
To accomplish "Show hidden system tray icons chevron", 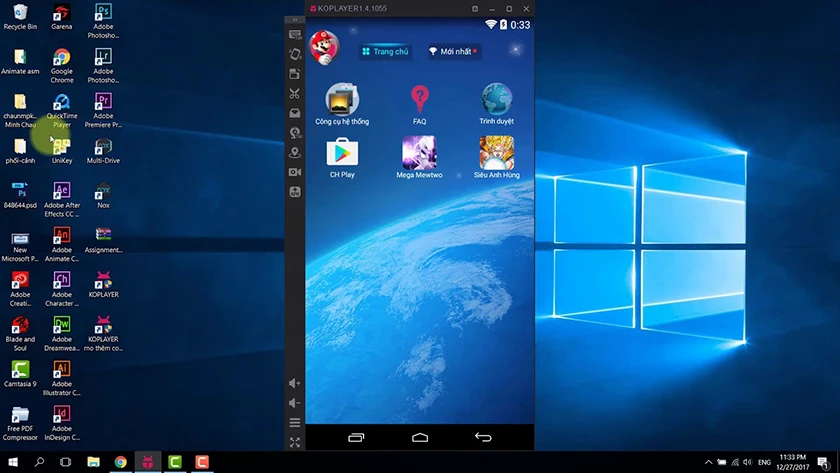I will point(708,462).
